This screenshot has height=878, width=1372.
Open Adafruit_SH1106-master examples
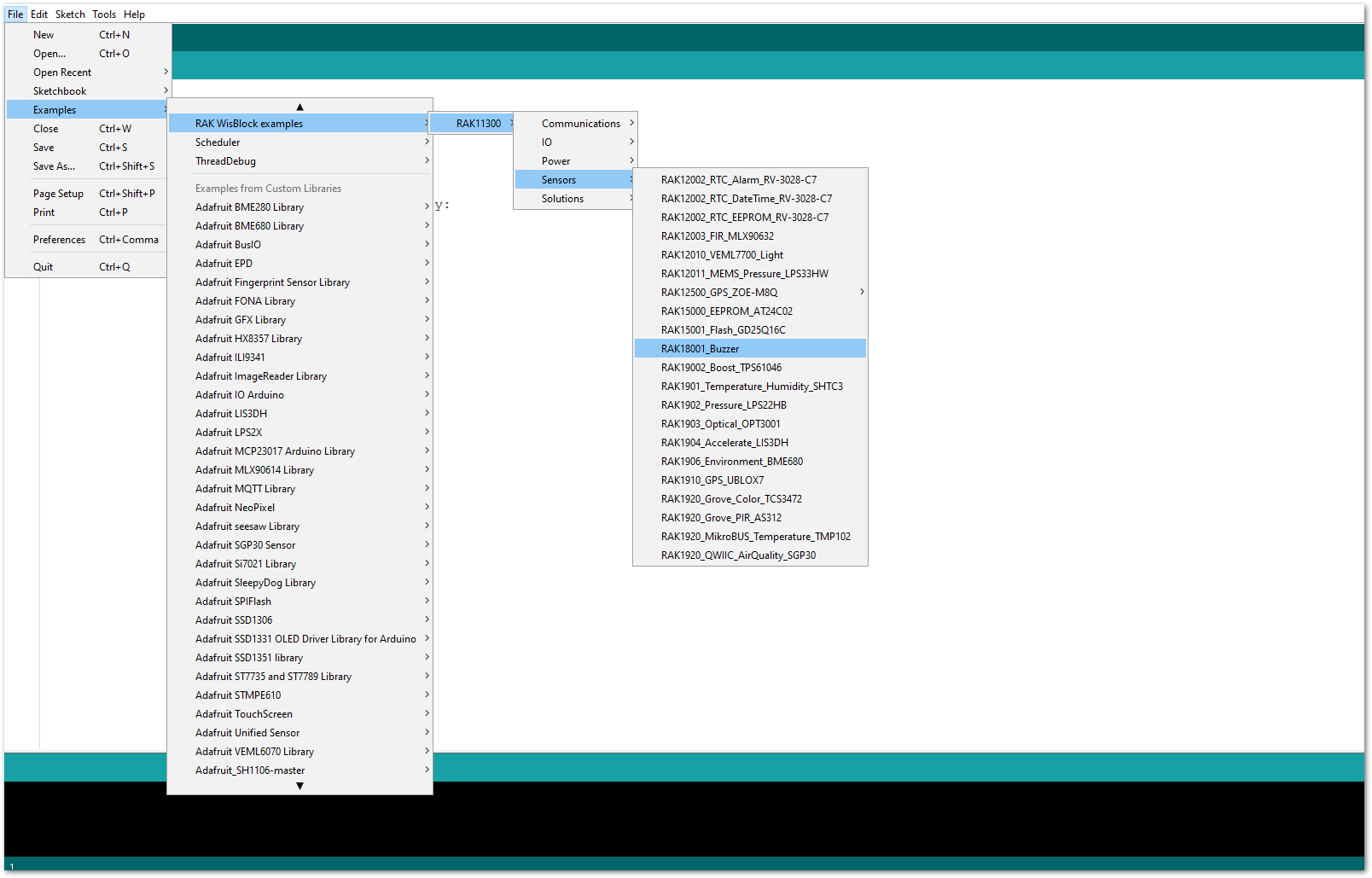point(299,770)
